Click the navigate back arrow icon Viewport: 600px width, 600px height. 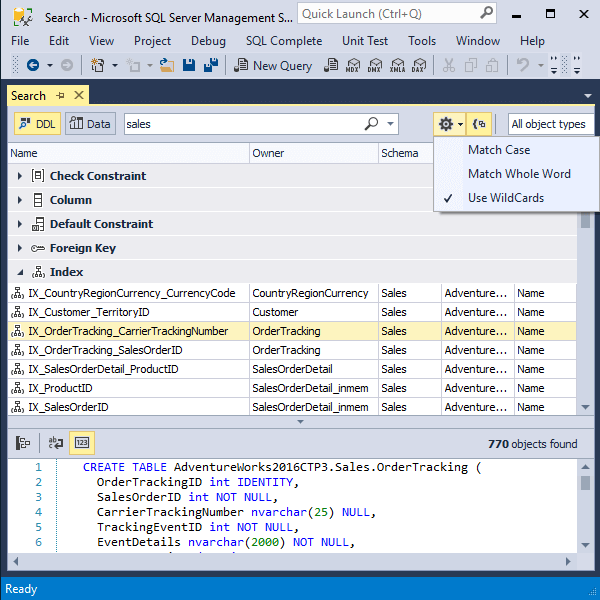click(x=33, y=65)
